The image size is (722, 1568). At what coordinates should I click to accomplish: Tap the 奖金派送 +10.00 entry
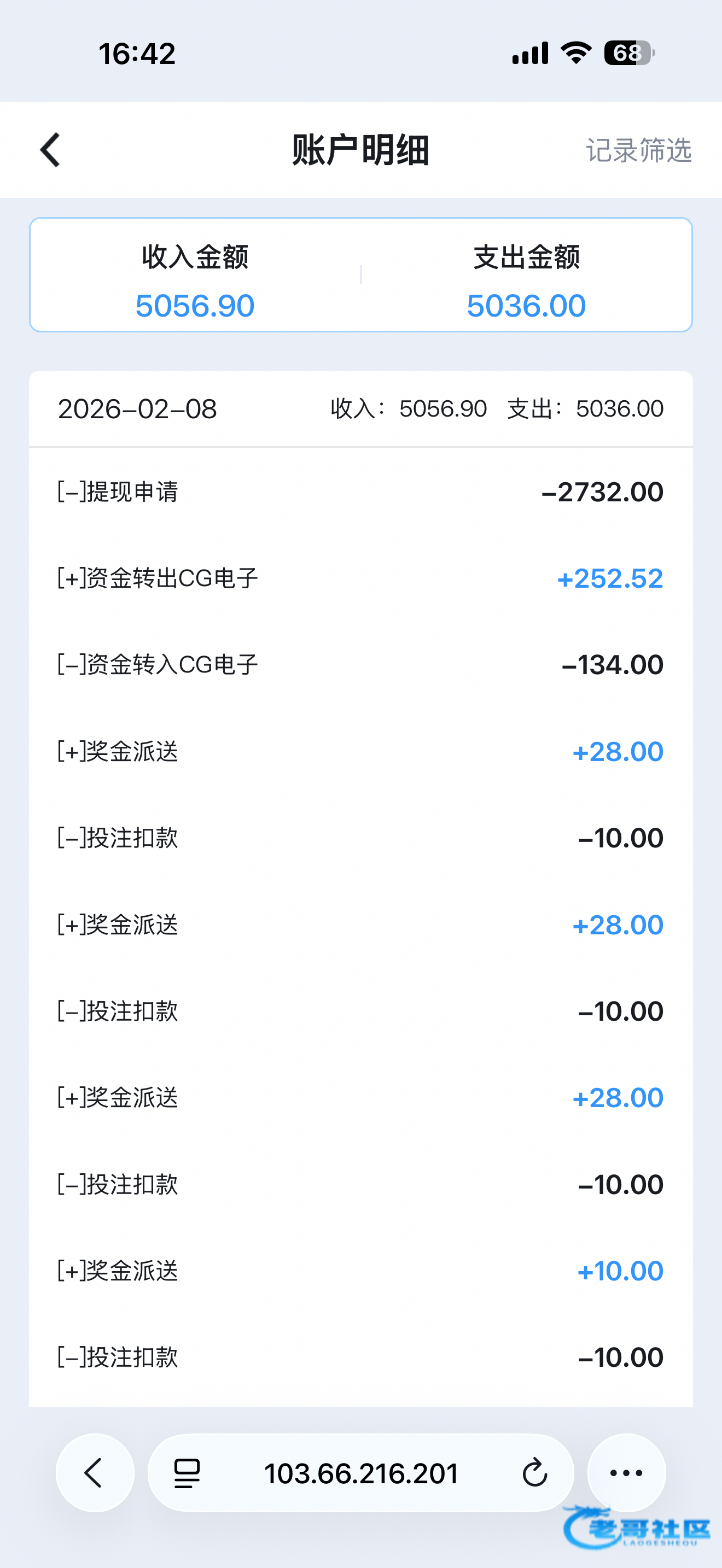(x=361, y=1271)
